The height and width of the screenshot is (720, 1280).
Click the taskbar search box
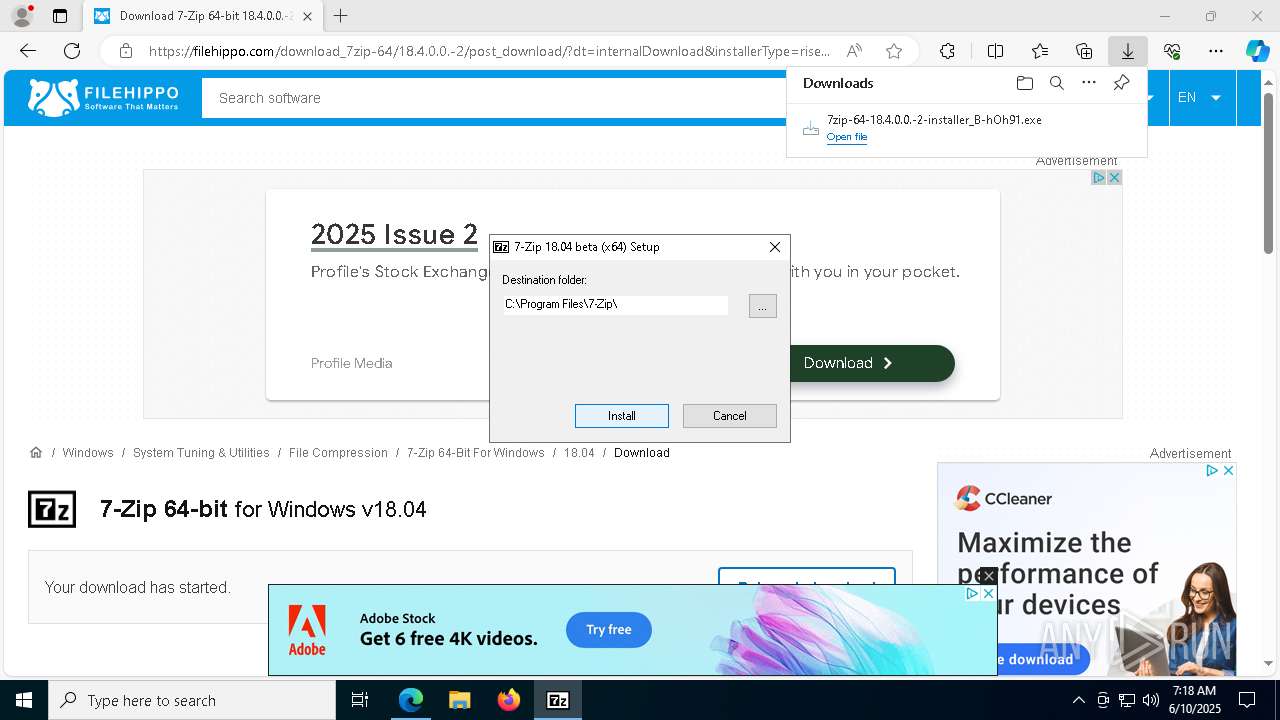tap(192, 700)
